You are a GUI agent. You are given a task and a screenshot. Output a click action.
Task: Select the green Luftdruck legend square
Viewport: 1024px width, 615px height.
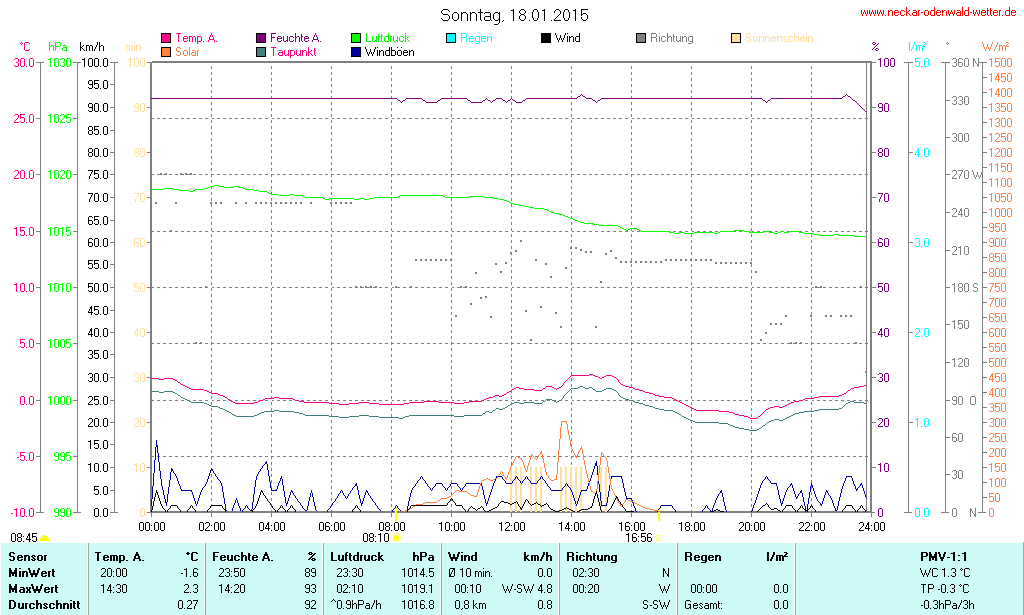(357, 38)
